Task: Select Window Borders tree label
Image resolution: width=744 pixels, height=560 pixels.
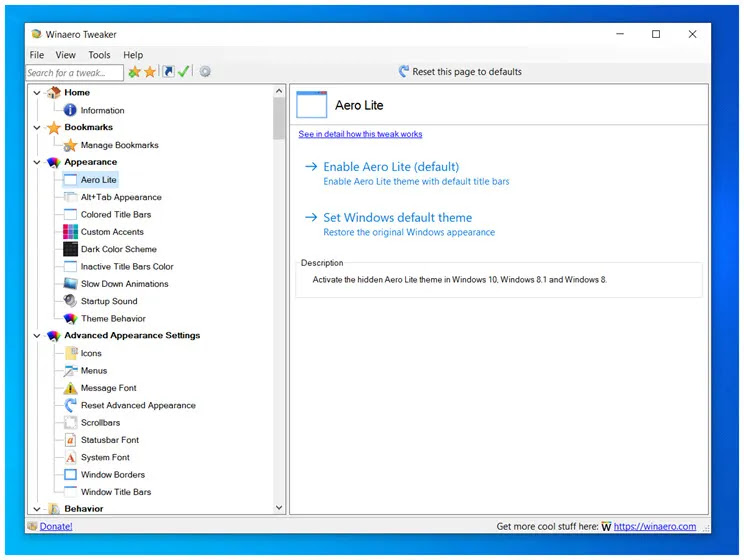Action: (x=113, y=475)
